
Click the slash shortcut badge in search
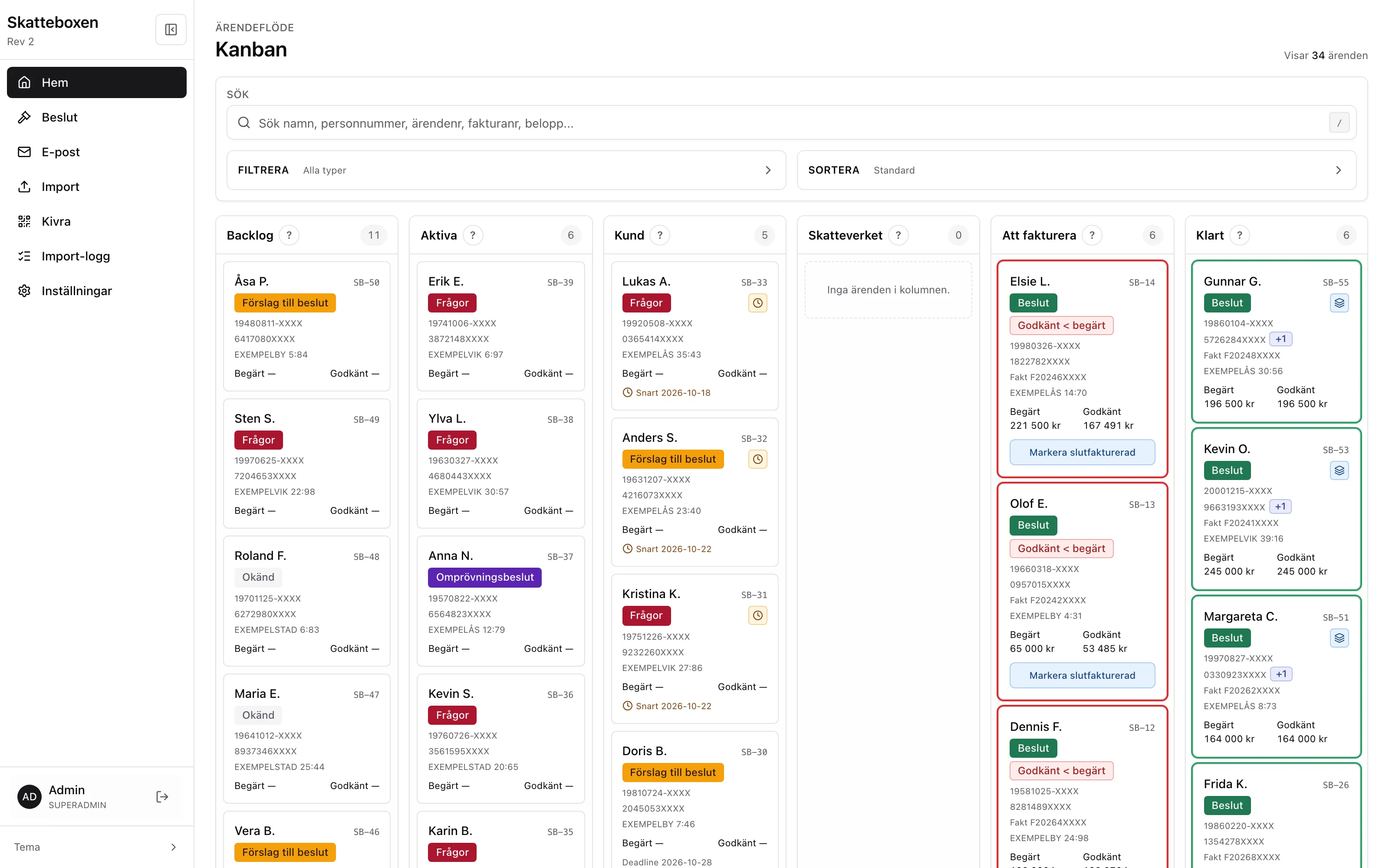coord(1339,123)
